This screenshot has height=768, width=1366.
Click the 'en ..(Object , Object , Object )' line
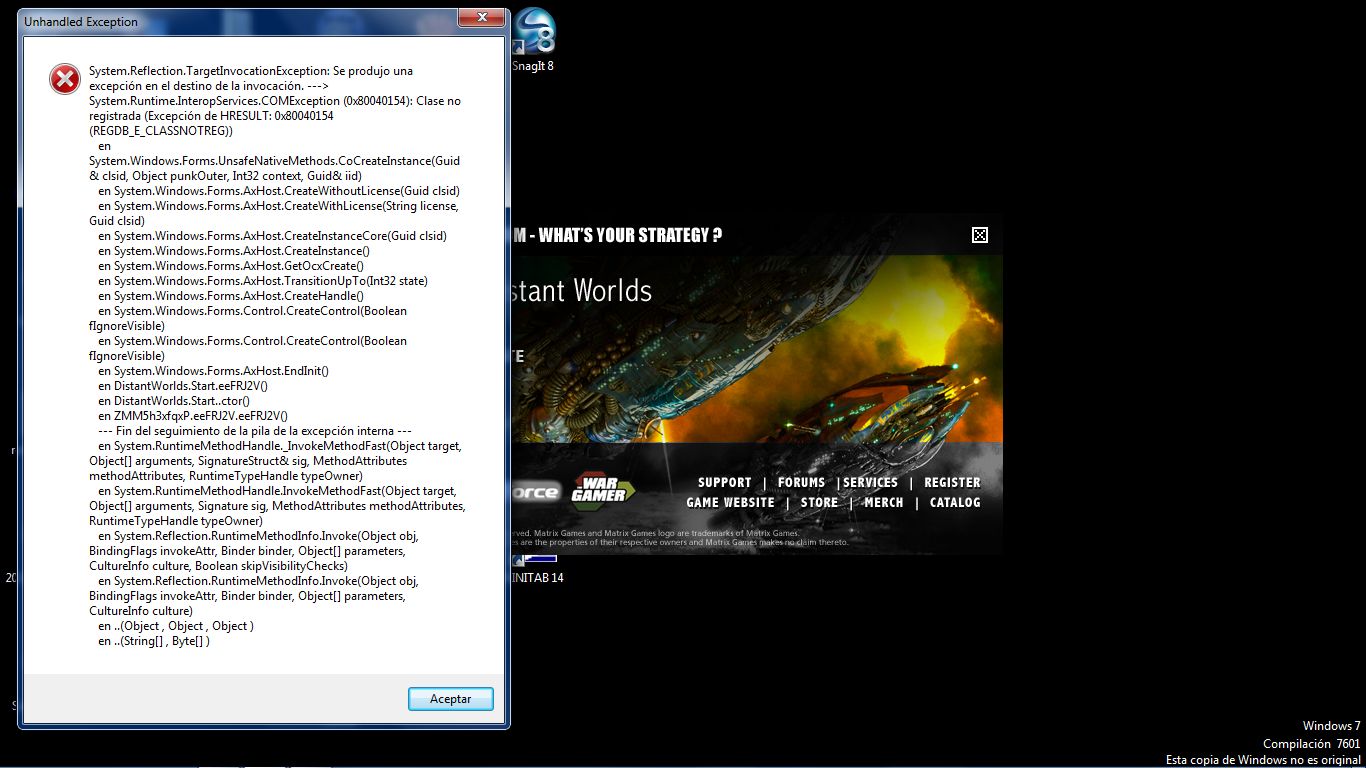tap(176, 626)
